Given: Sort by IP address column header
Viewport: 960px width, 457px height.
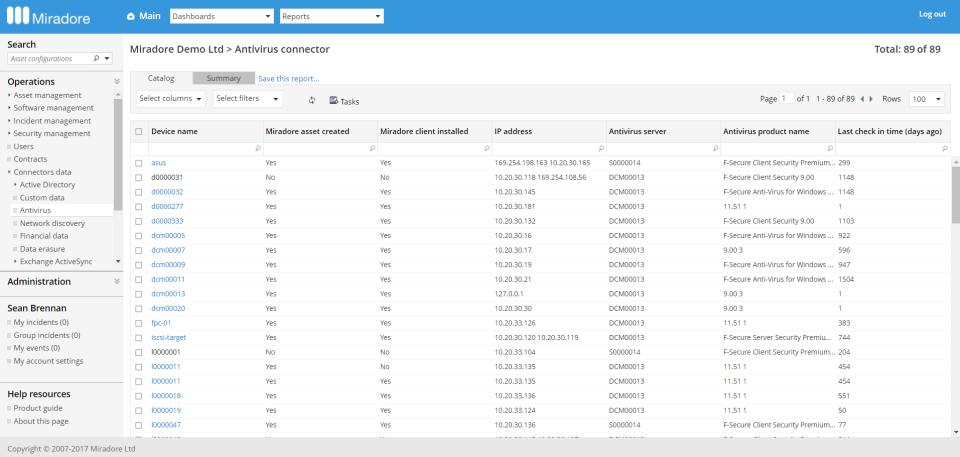Looking at the screenshot, I should pyautogui.click(x=515, y=131).
